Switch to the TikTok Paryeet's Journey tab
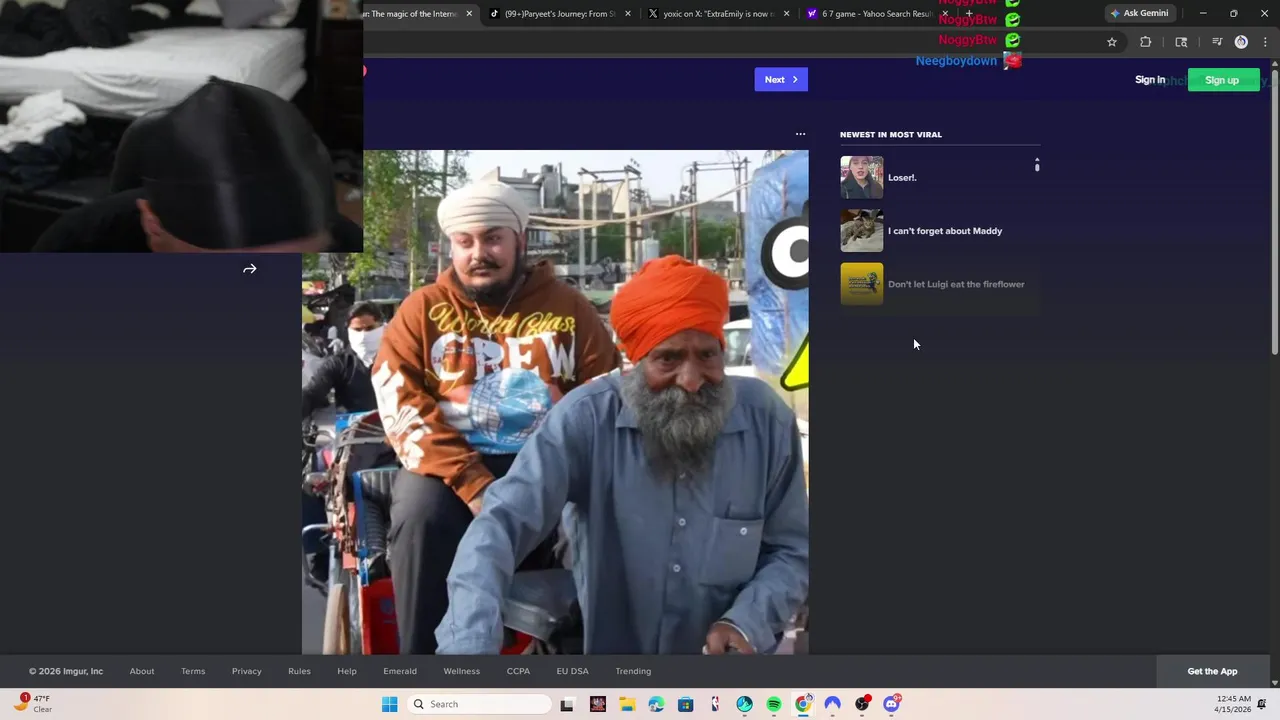 [560, 14]
